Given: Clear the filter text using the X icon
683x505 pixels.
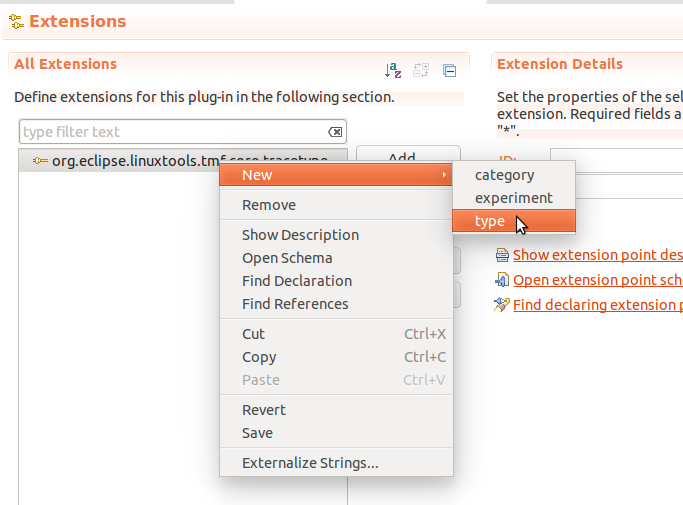Looking at the screenshot, I should coord(335,132).
